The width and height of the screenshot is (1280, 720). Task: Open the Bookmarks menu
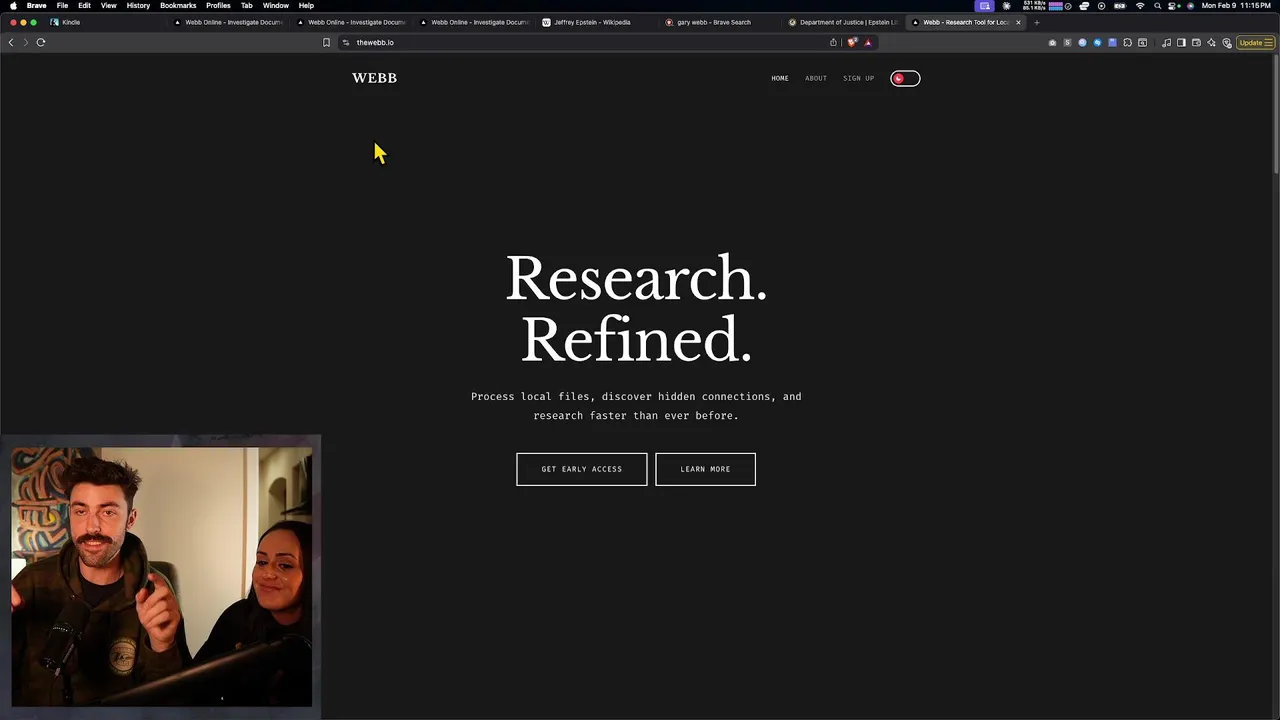(178, 6)
